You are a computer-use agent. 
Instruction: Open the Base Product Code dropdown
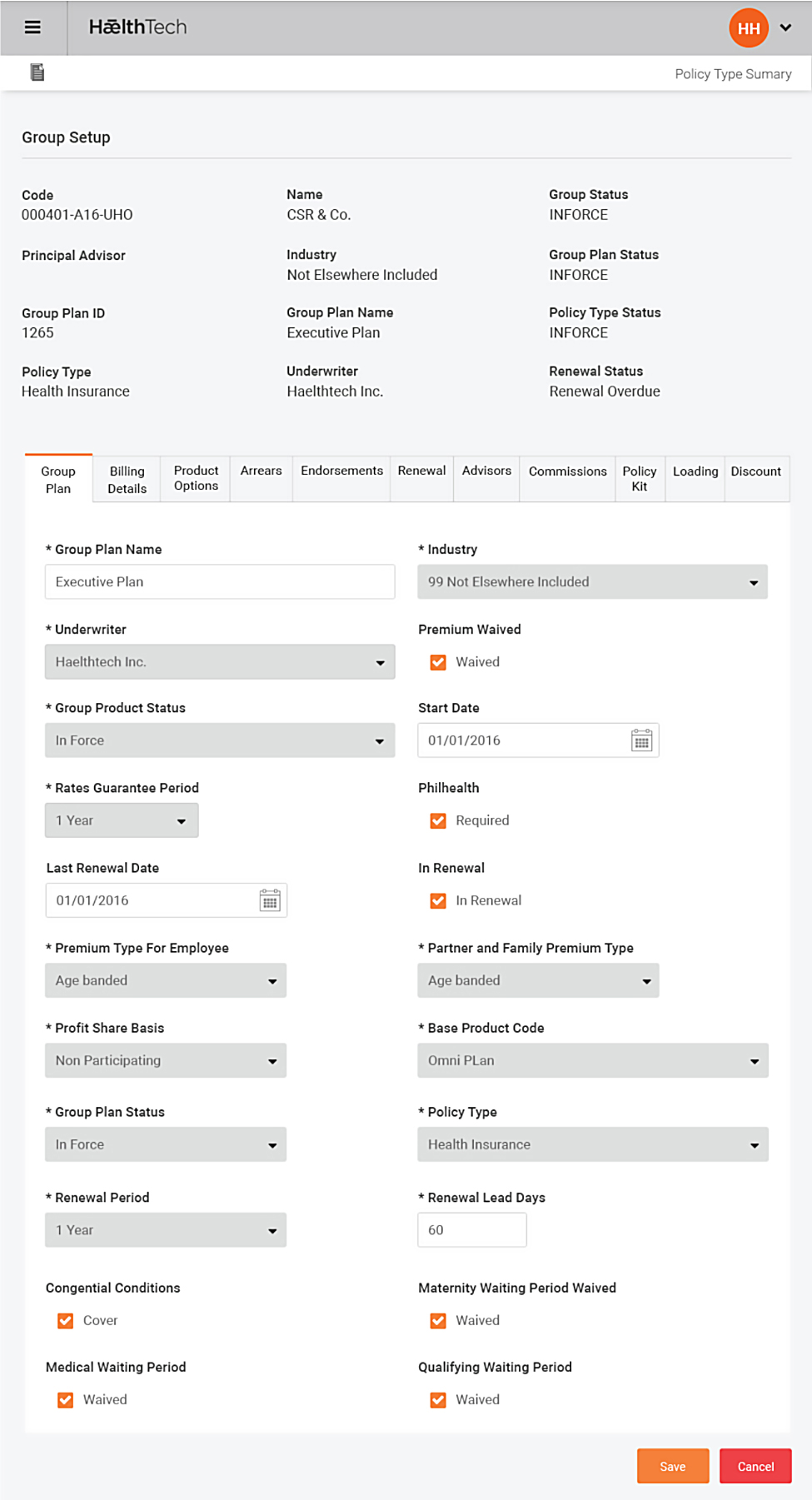[x=592, y=1060]
